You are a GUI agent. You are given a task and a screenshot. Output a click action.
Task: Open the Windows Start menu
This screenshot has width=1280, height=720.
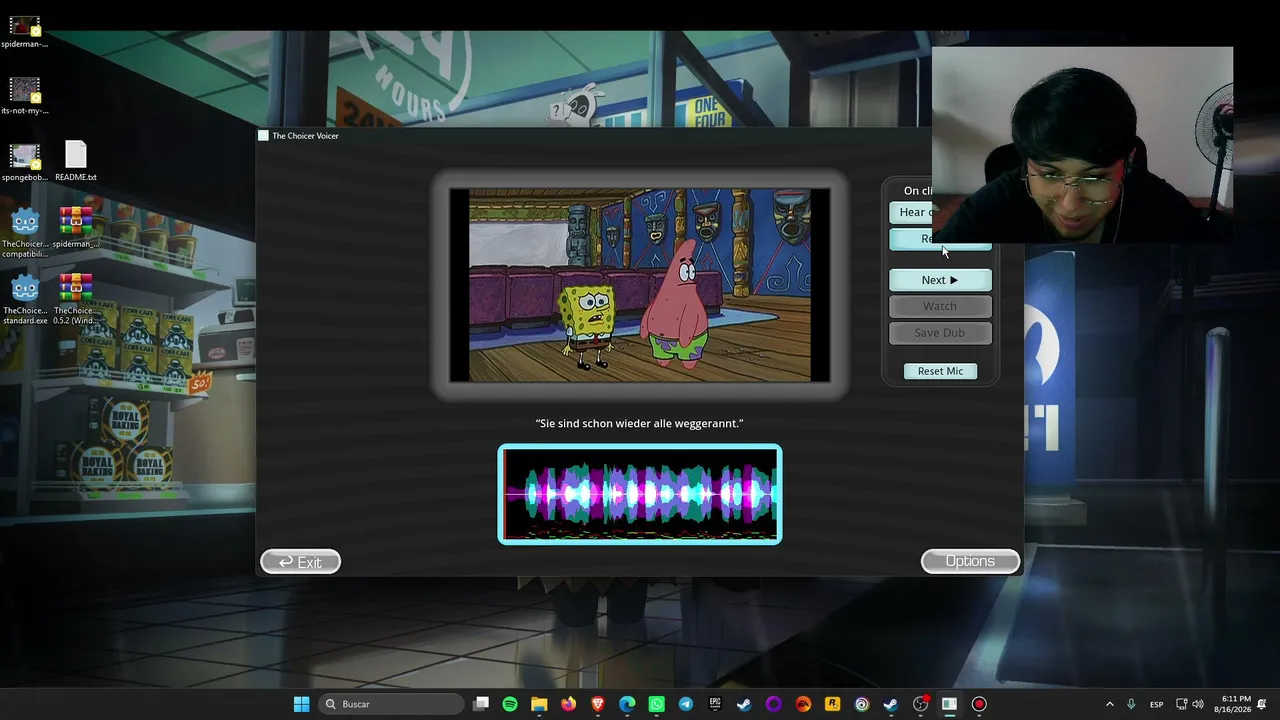[301, 704]
